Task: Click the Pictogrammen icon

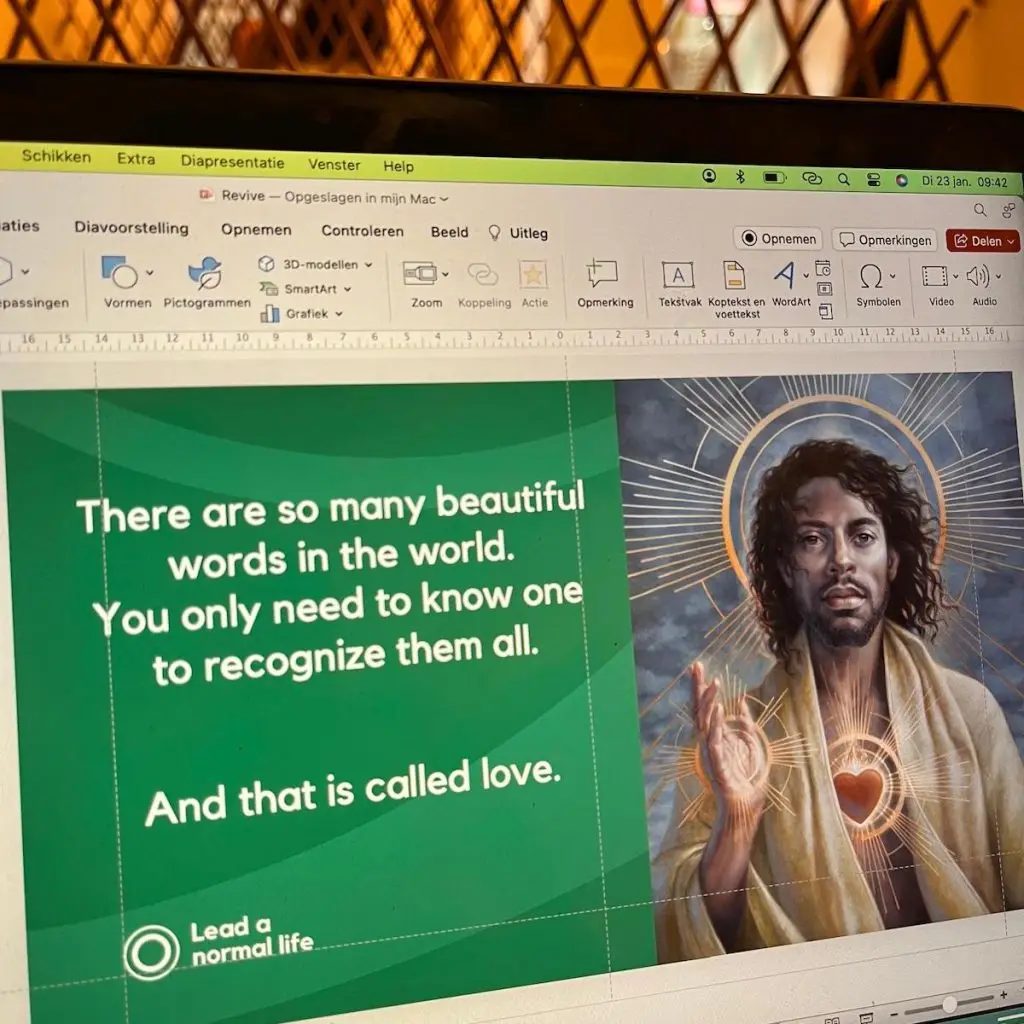Action: [205, 273]
